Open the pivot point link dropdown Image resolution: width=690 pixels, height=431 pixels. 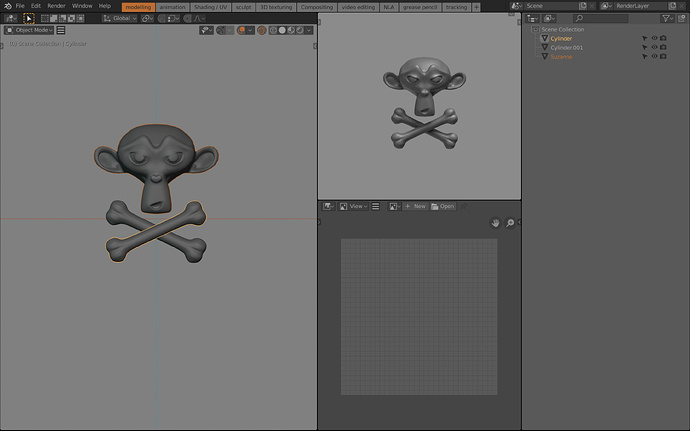pos(147,18)
